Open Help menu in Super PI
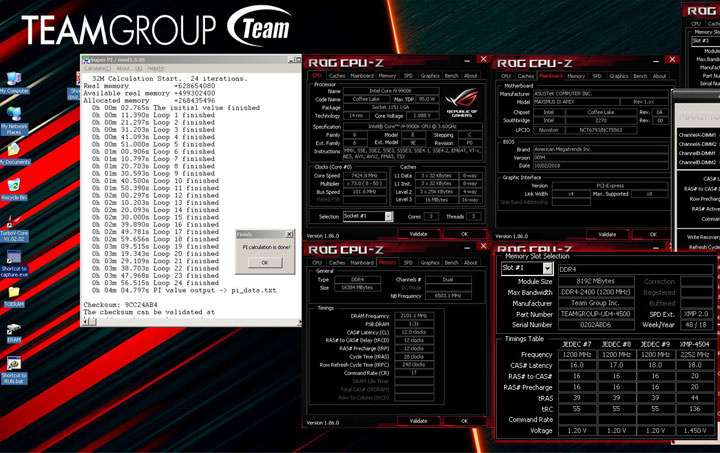 pyautogui.click(x=155, y=68)
